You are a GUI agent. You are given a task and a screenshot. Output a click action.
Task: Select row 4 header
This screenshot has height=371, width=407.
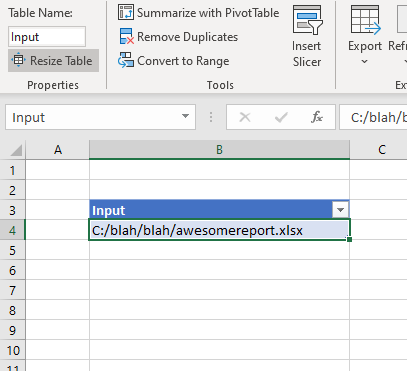point(12,230)
